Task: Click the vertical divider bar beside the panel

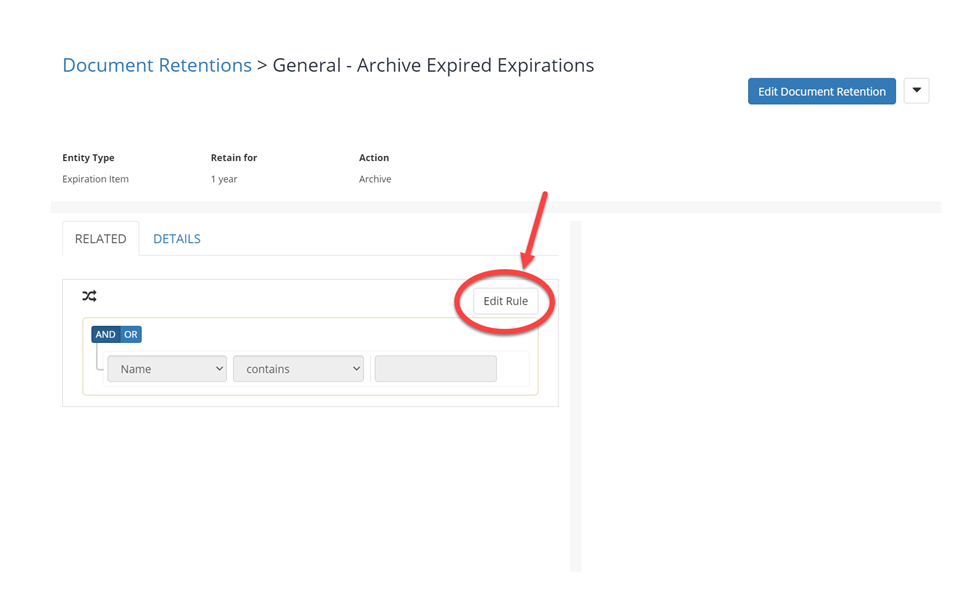Action: [x=576, y=396]
